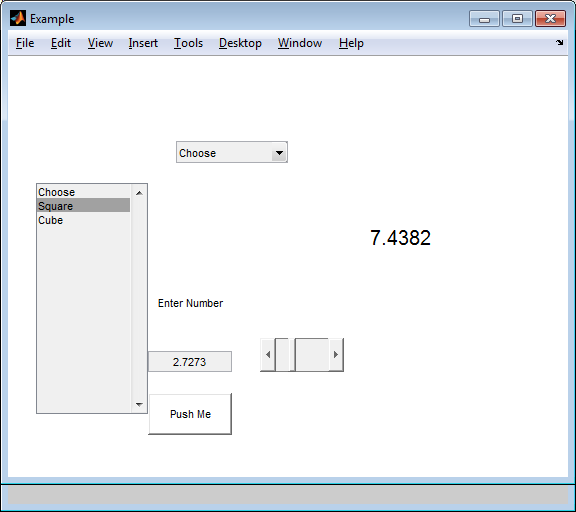576x512 pixels.
Task: Click the slider's left arrow
Action: pos(268,355)
